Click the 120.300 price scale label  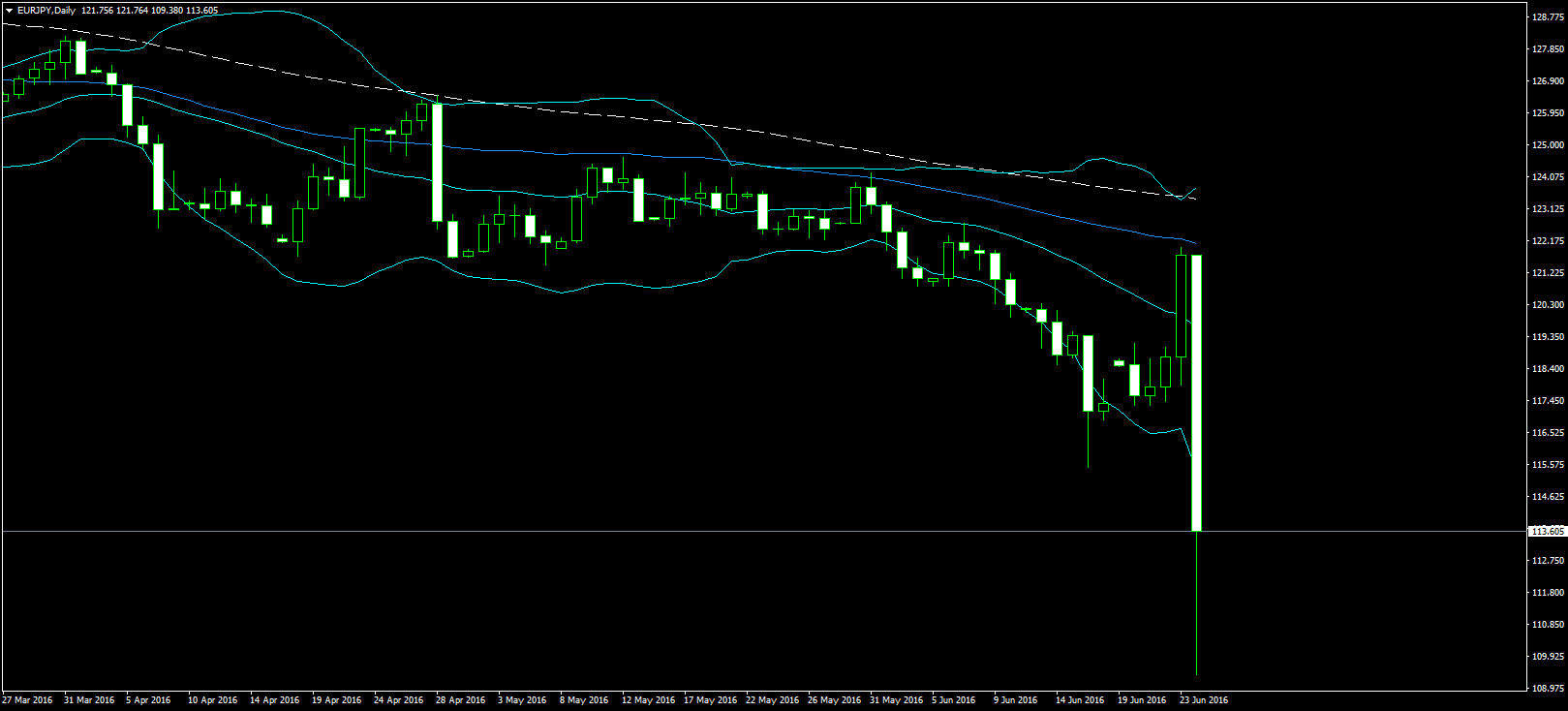pyautogui.click(x=1548, y=305)
